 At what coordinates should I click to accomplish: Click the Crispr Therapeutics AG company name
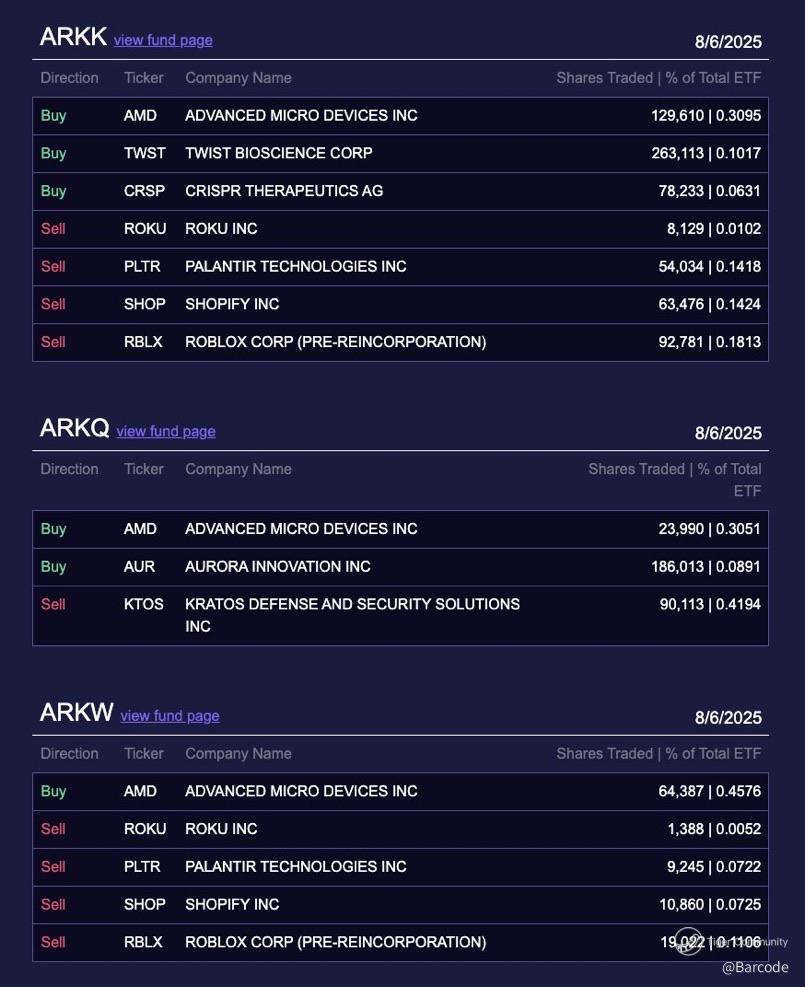284,191
